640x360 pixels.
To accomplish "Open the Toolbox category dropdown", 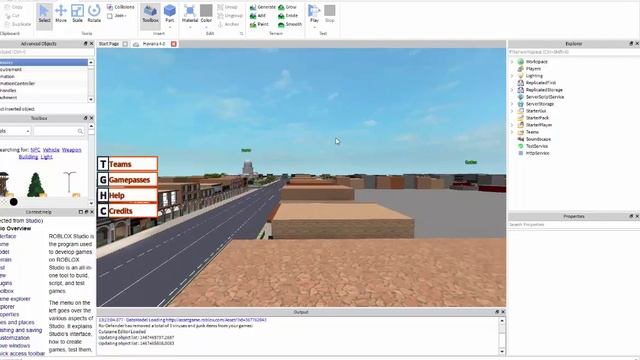I will (15, 131).
